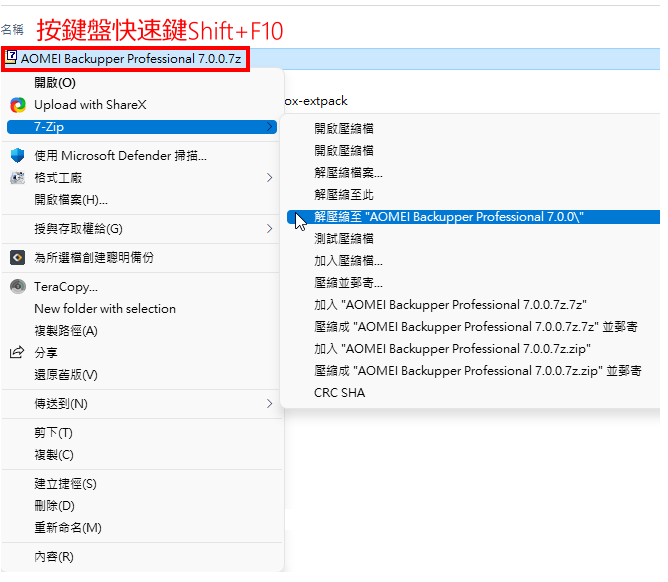The image size is (668, 582).
Task: Click the 分享 share icon
Action: point(17,352)
